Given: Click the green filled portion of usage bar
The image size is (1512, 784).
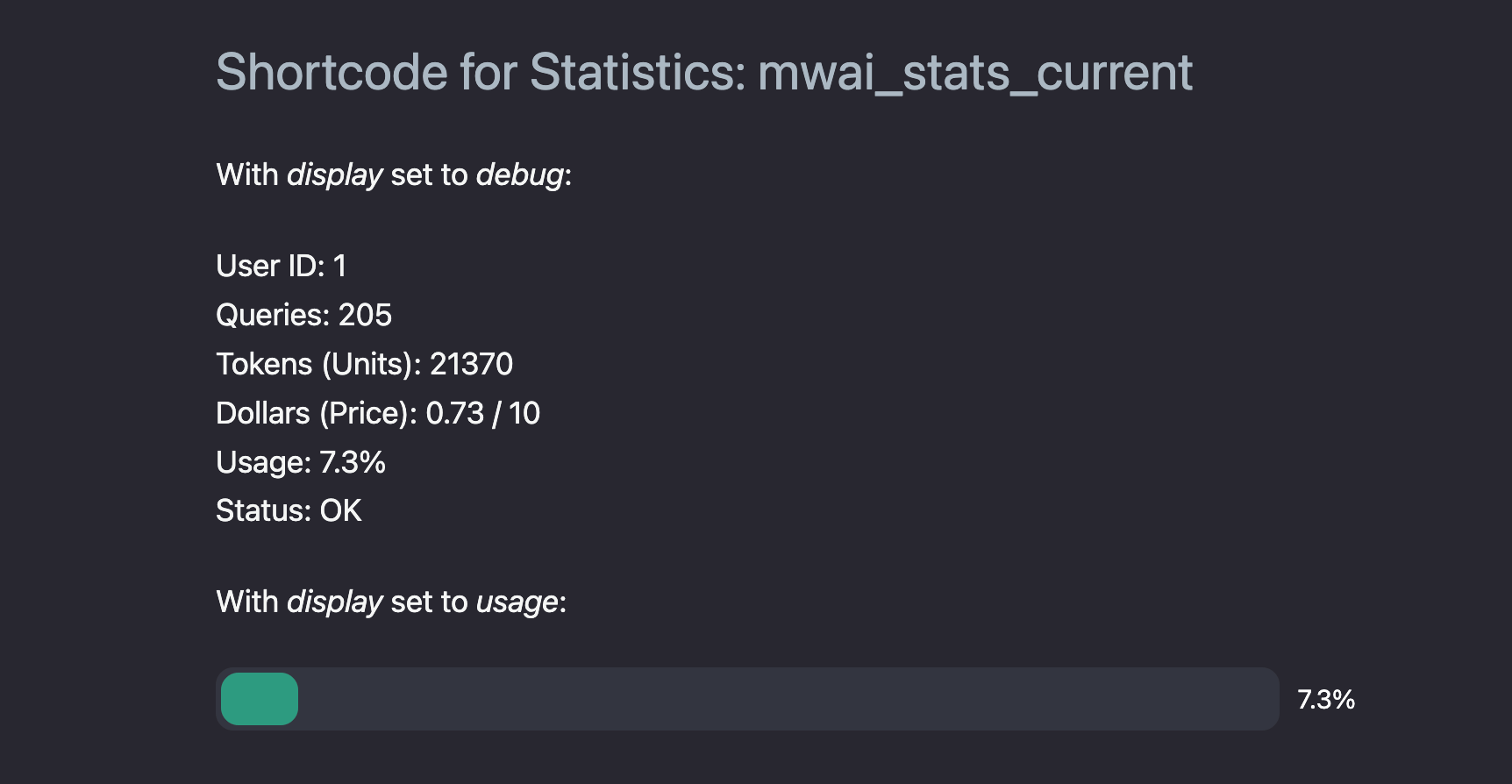Looking at the screenshot, I should [260, 699].
